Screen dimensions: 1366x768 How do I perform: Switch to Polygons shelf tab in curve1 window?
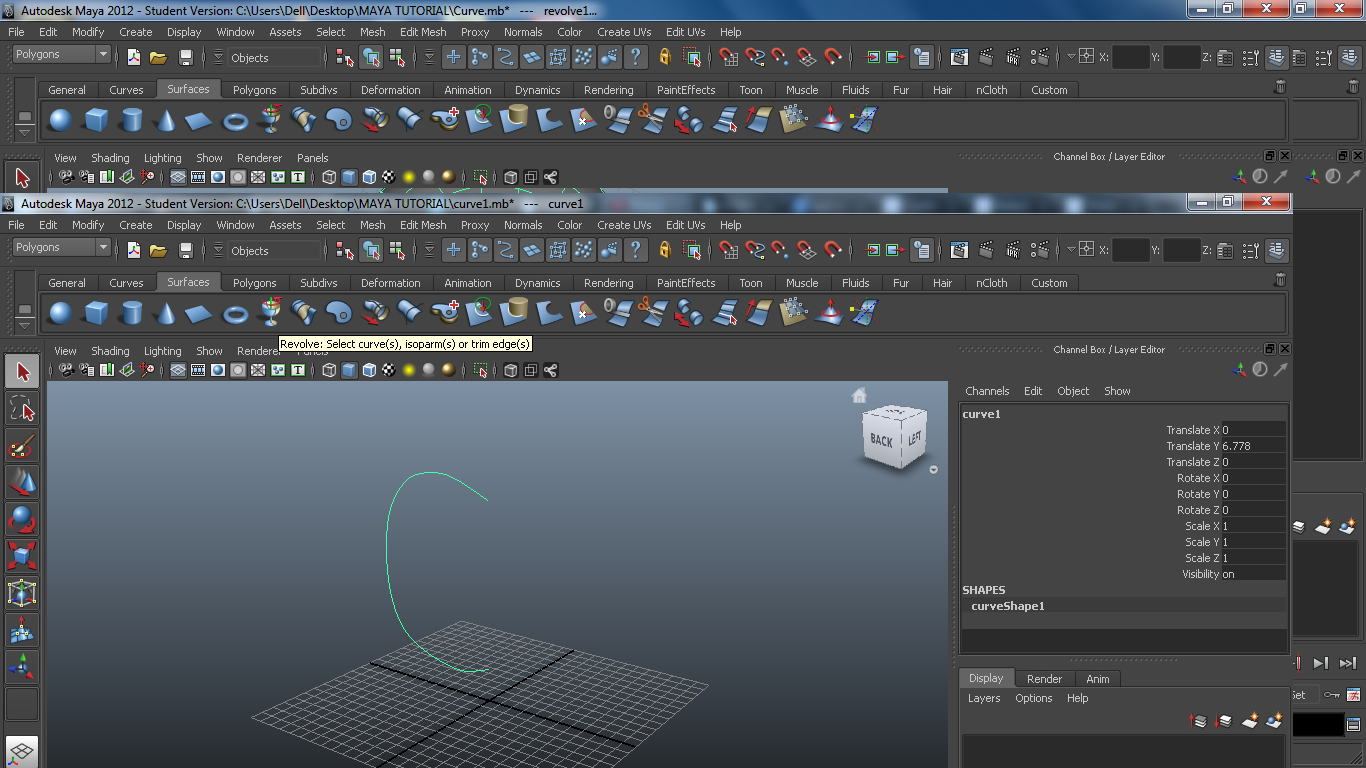click(254, 283)
